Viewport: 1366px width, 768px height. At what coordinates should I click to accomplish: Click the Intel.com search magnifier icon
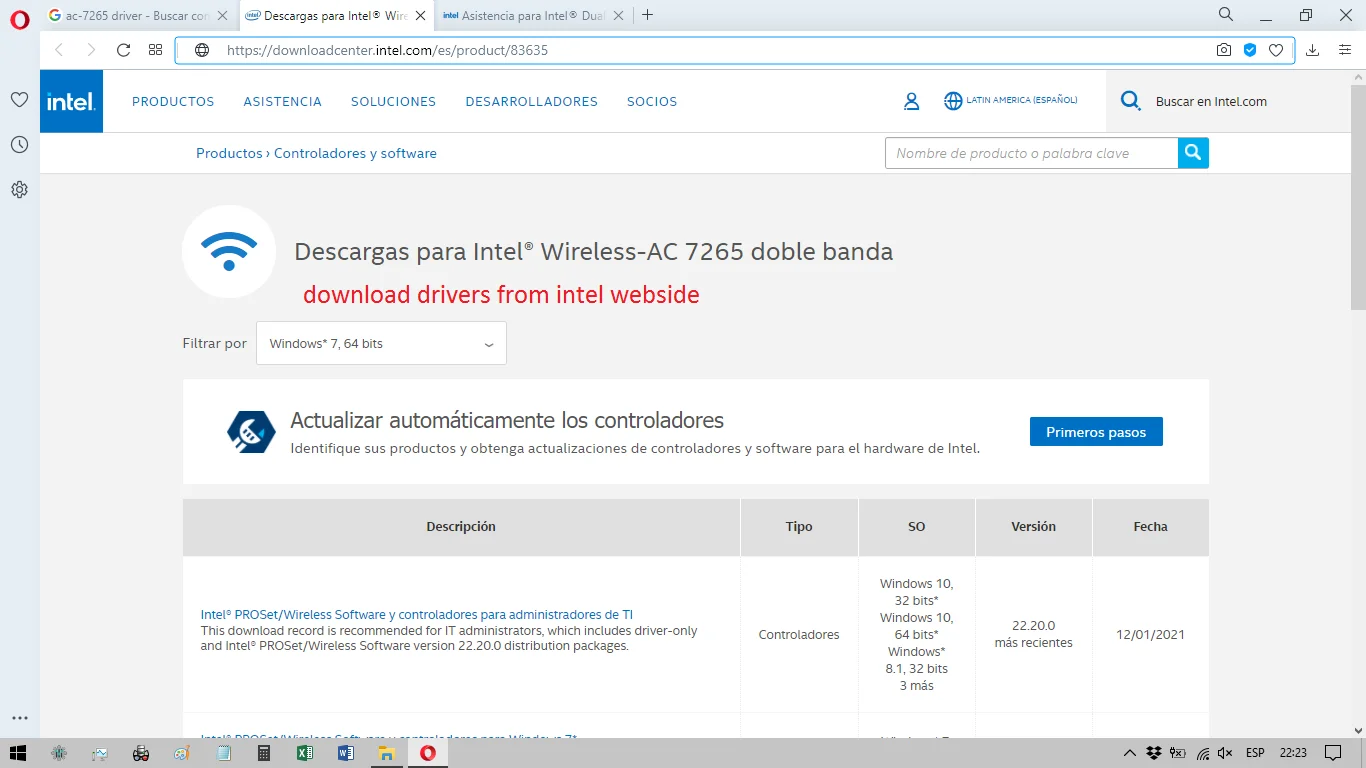(x=1131, y=101)
